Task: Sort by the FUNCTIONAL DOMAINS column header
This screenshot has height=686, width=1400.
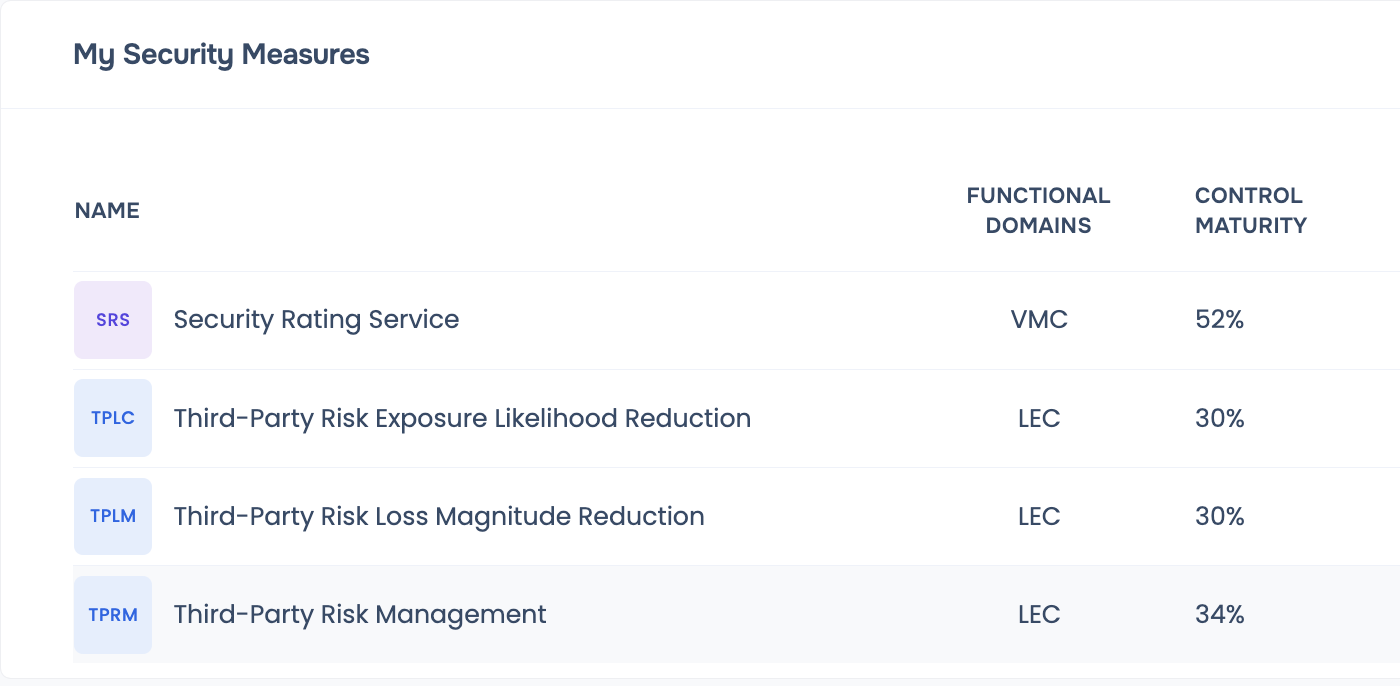Action: coord(1038,210)
